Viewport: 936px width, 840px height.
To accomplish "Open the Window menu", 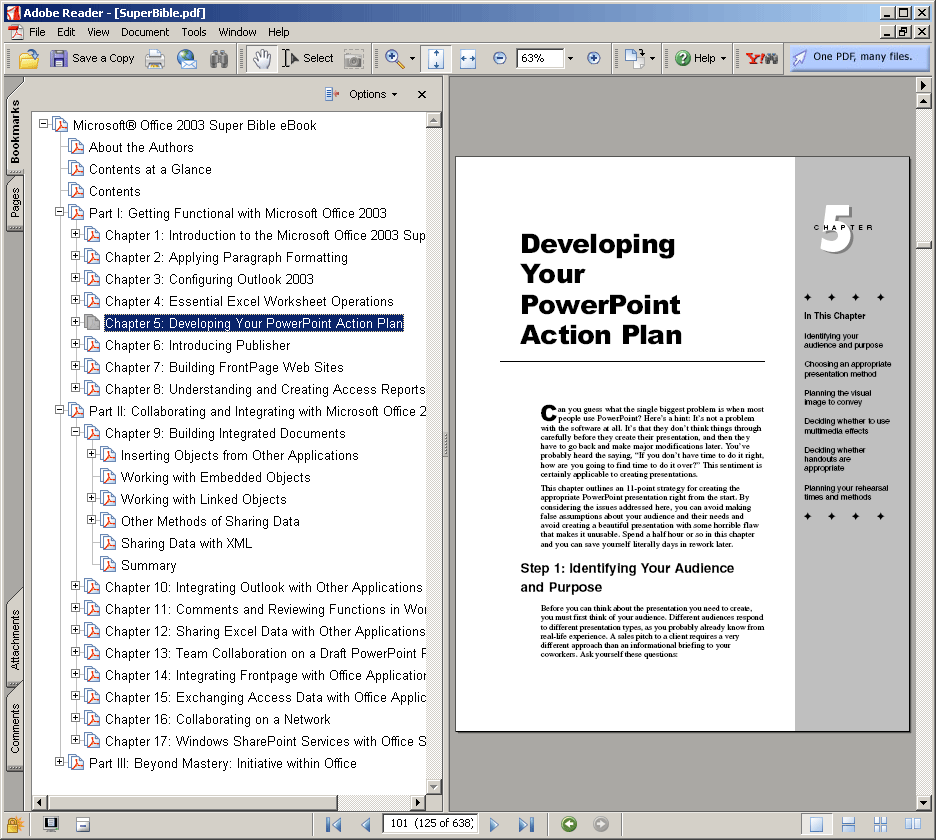I will click(237, 32).
